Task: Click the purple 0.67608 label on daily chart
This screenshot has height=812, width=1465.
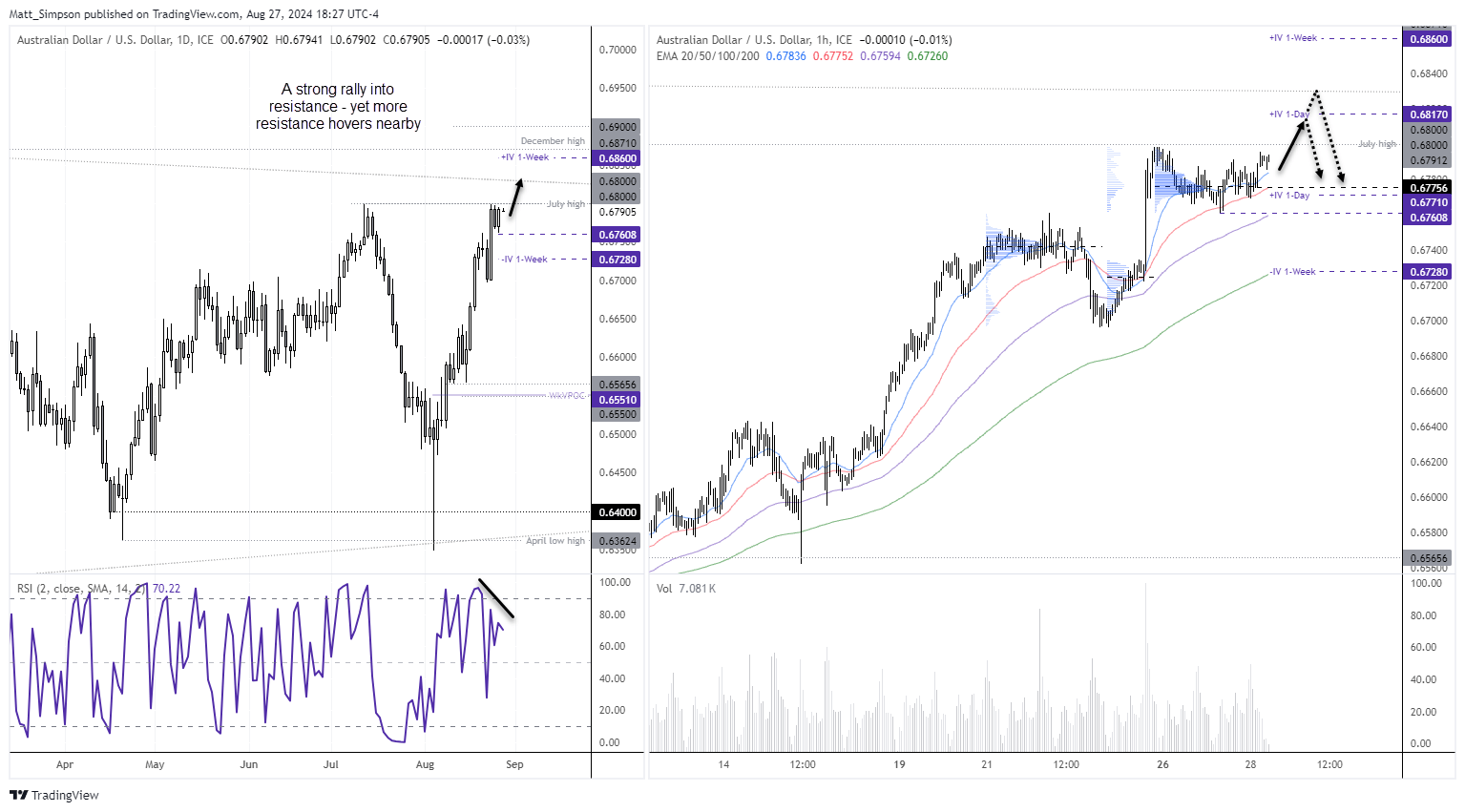Action: (x=617, y=235)
